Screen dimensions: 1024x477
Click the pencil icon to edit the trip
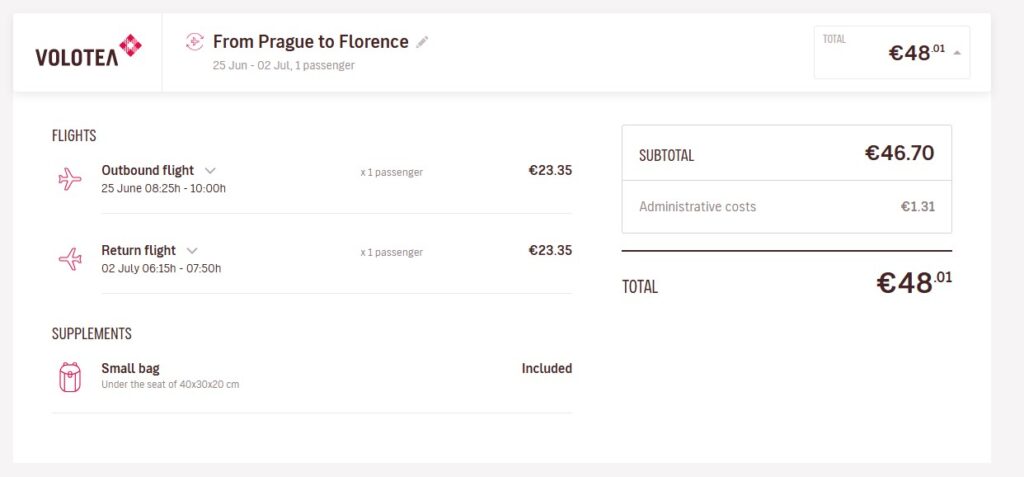point(423,42)
